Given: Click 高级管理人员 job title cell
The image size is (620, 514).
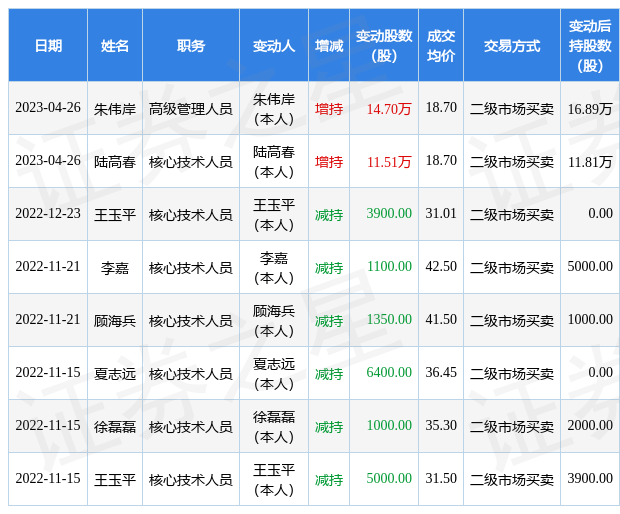Looking at the screenshot, I should [191, 109].
